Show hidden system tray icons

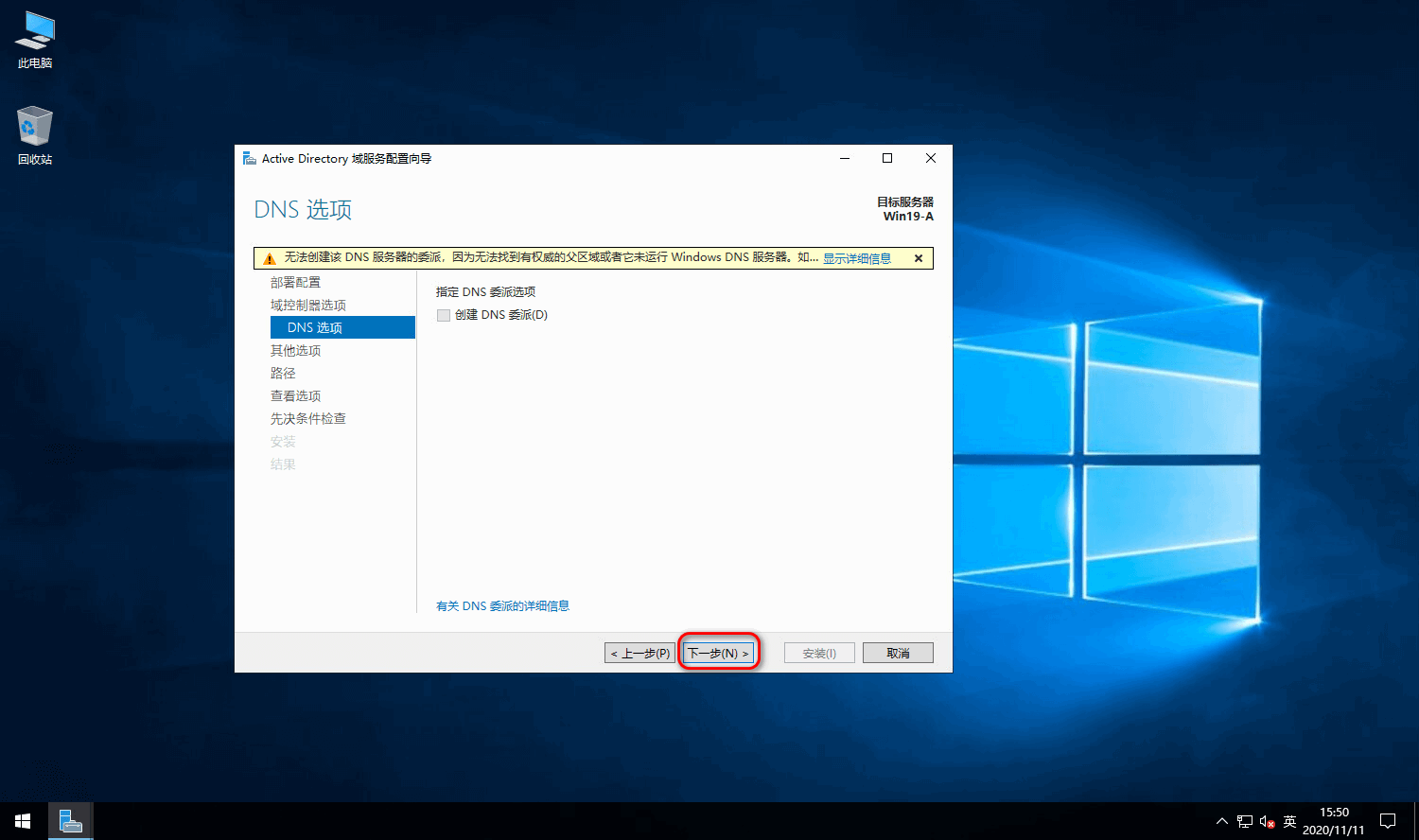(x=1221, y=821)
